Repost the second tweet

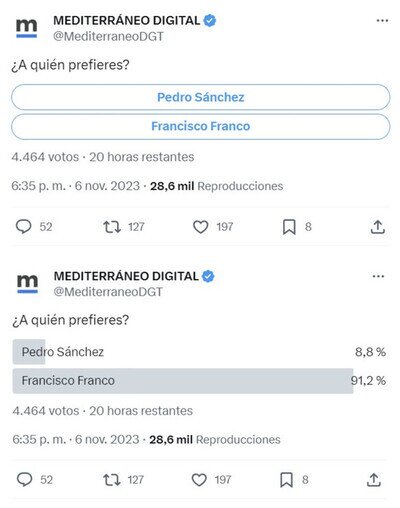click(112, 480)
